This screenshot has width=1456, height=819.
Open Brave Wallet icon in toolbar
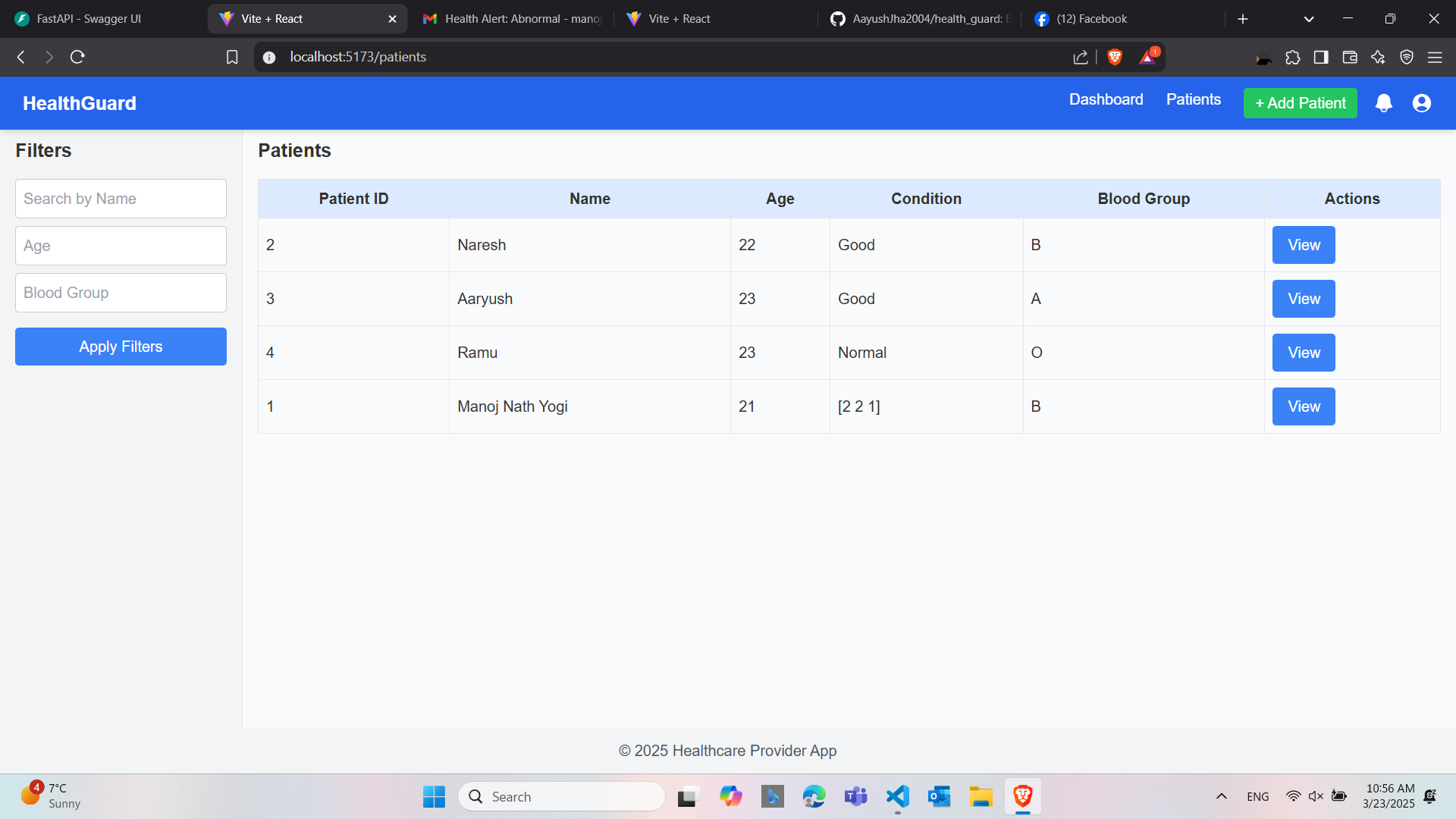[1349, 57]
